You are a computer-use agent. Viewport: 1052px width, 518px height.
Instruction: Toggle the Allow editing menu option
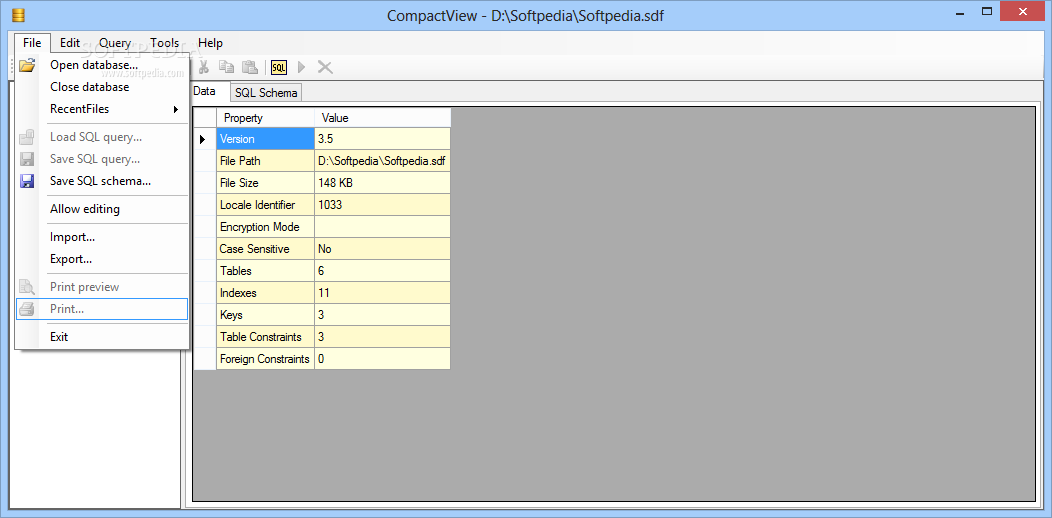click(x=101, y=209)
